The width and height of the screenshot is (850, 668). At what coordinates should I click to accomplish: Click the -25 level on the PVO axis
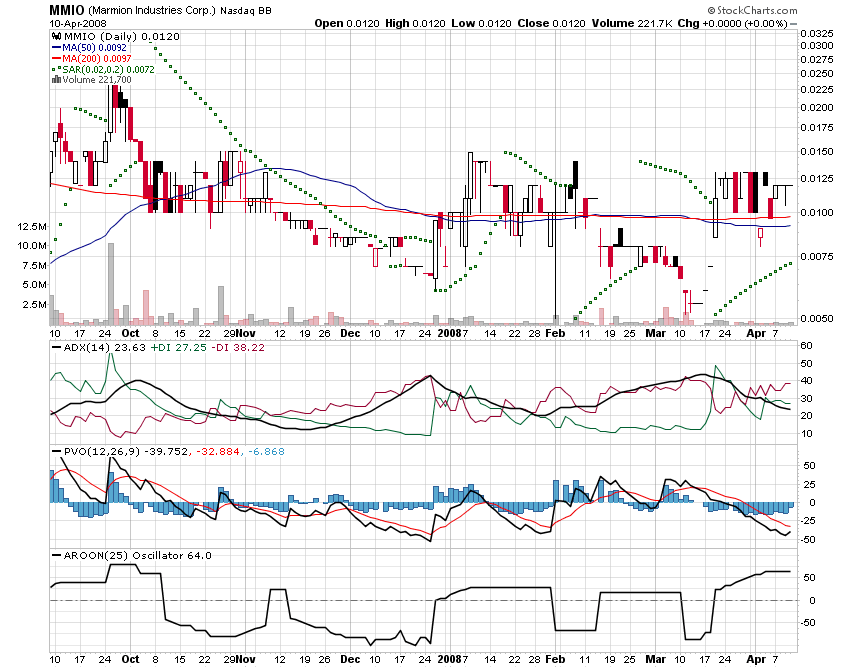(x=808, y=521)
